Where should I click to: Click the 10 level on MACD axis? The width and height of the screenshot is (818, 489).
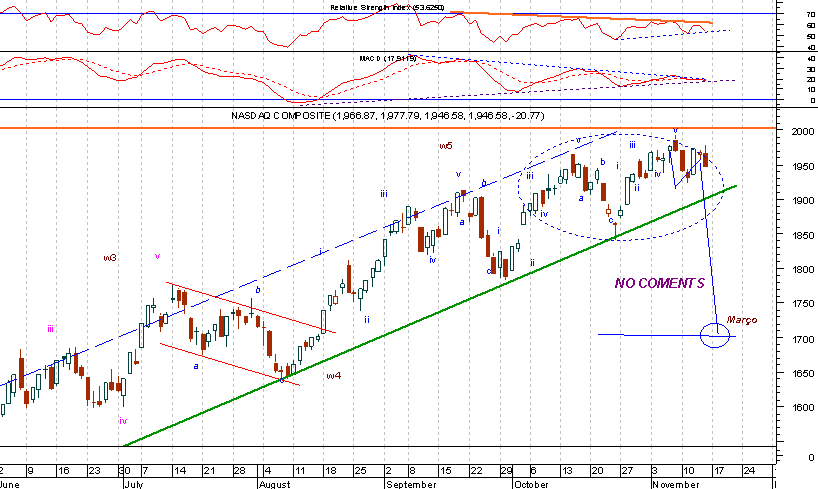click(x=810, y=90)
